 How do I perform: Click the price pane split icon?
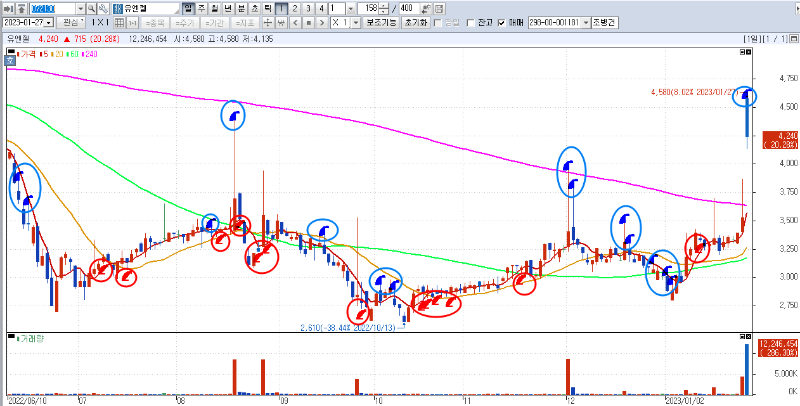(742, 52)
